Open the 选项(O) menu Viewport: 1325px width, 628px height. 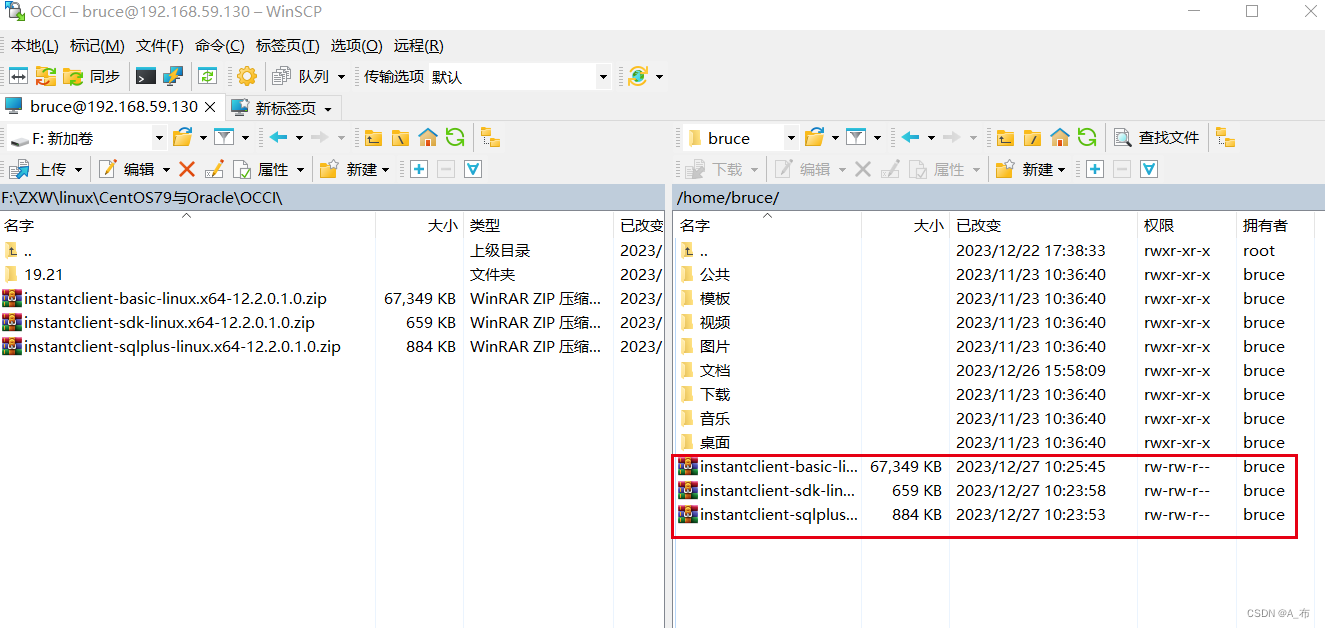[x=356, y=45]
